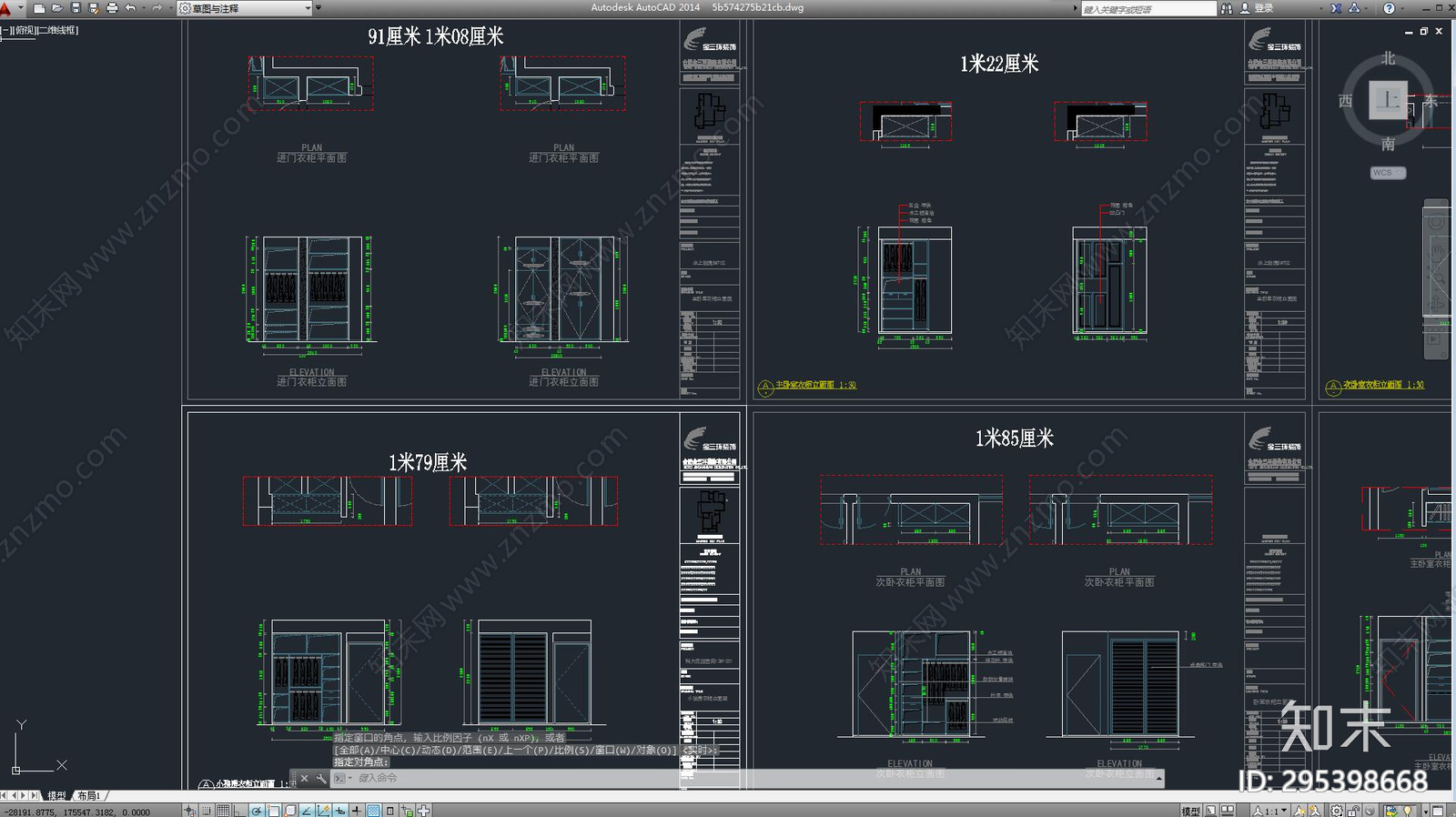Open the Help question mark icon

(1389, 8)
